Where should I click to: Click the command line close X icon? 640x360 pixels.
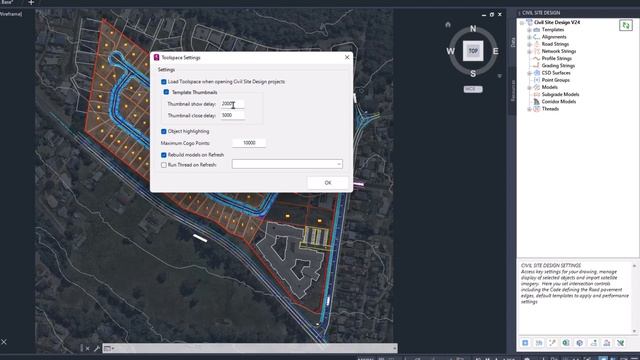pyautogui.click(x=87, y=348)
